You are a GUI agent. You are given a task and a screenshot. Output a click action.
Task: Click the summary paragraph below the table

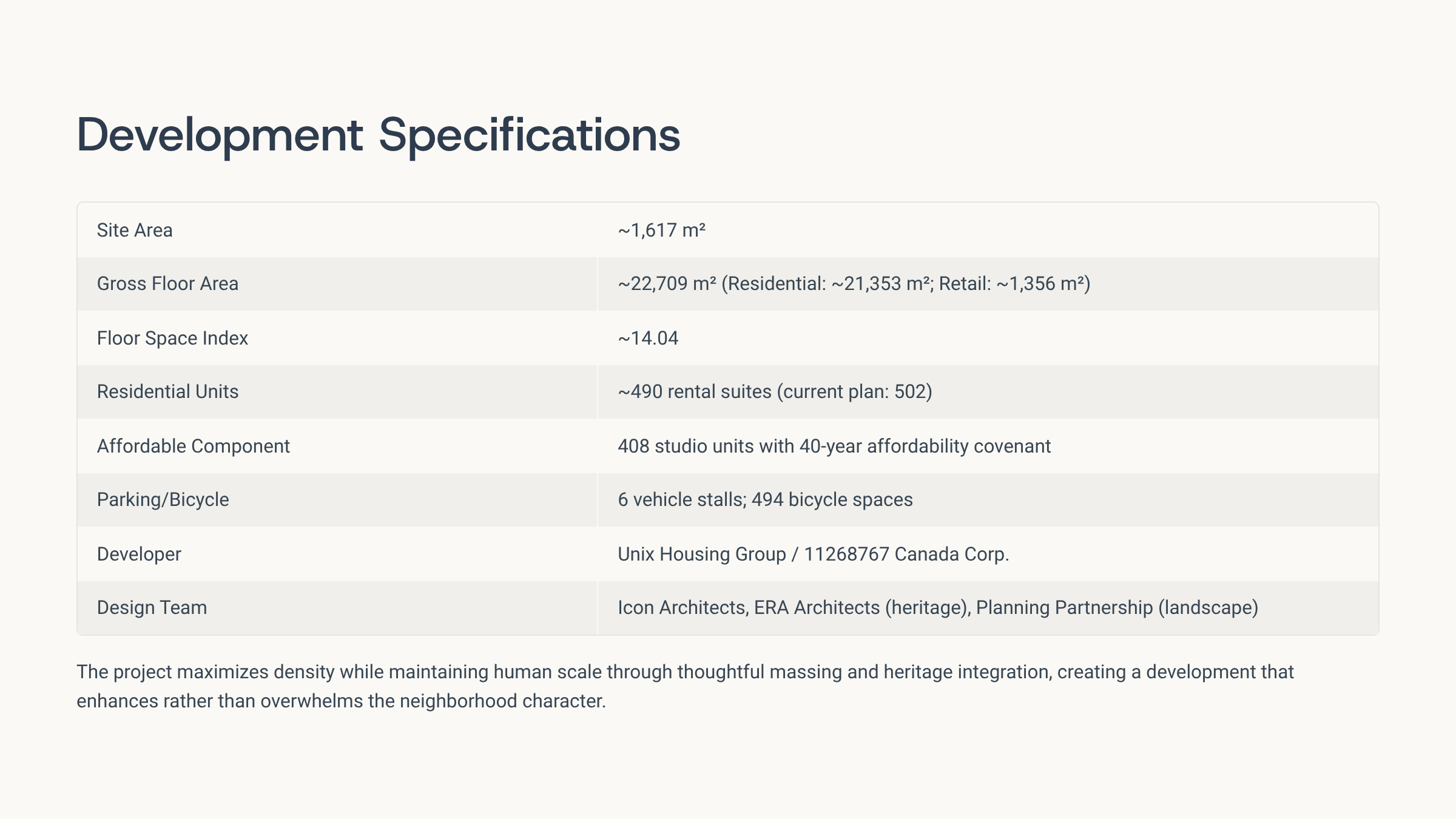point(685,687)
